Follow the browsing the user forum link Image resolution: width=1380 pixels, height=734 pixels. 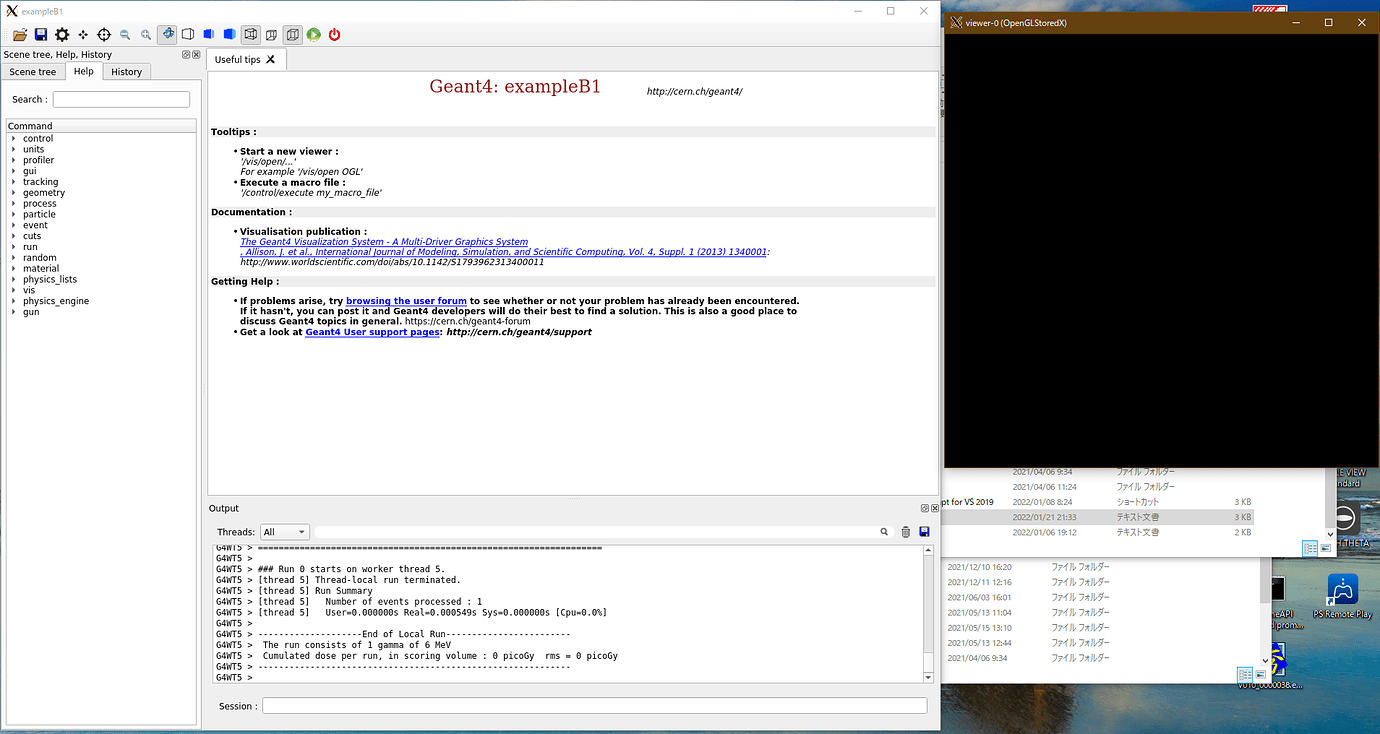click(x=406, y=300)
